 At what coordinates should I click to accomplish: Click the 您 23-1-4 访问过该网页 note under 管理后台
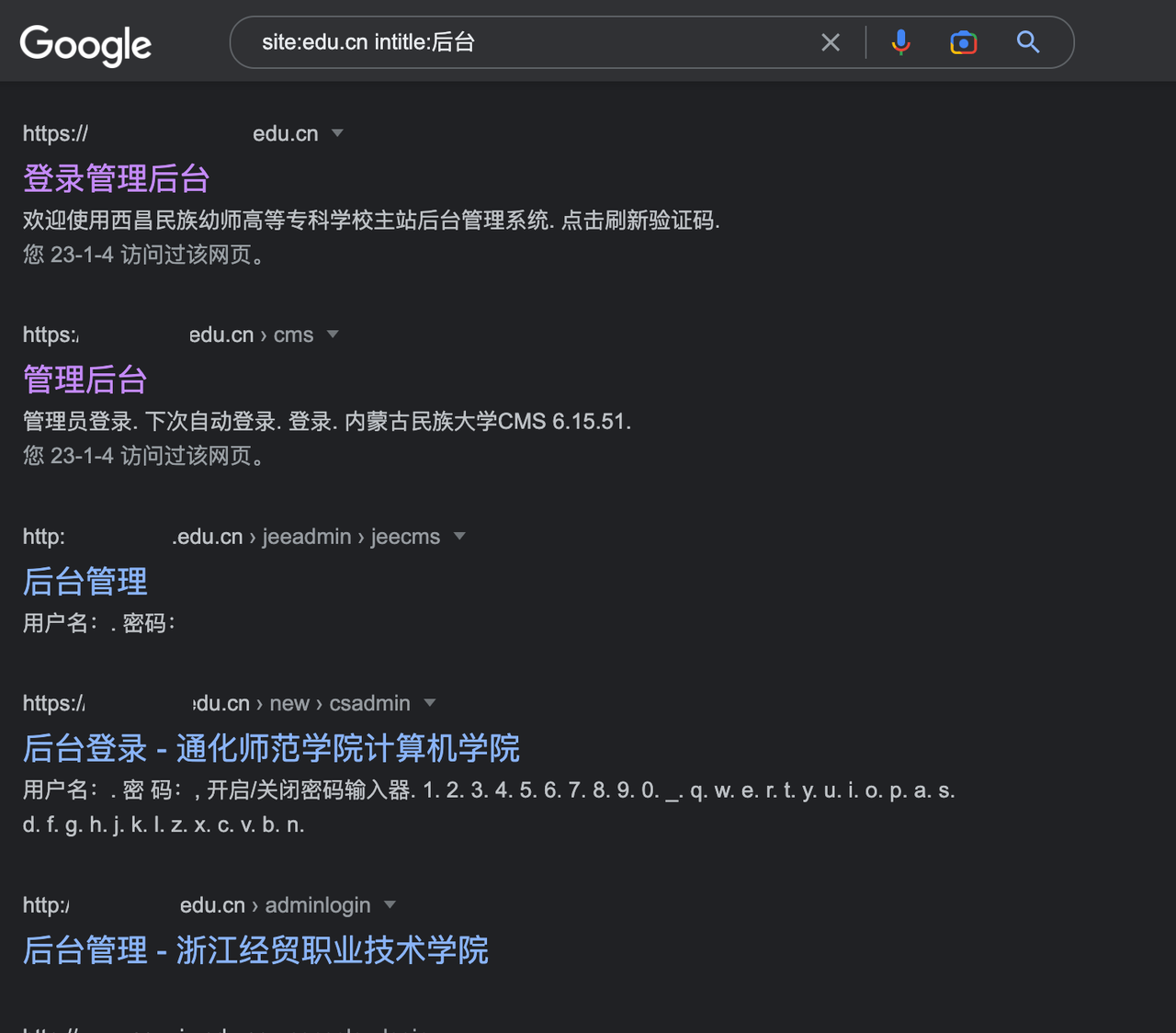(x=144, y=456)
